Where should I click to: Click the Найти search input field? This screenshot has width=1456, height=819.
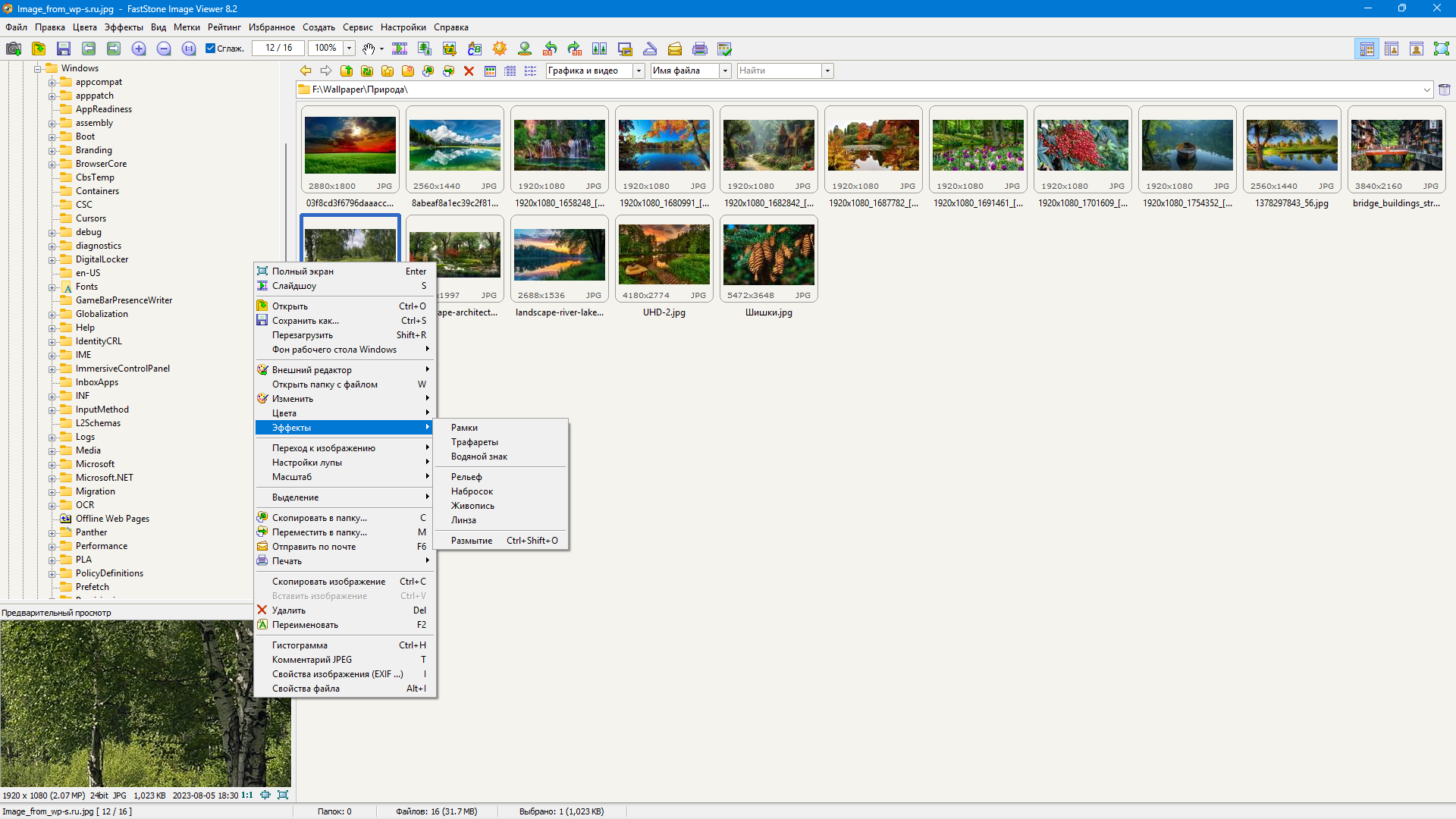[x=779, y=71]
